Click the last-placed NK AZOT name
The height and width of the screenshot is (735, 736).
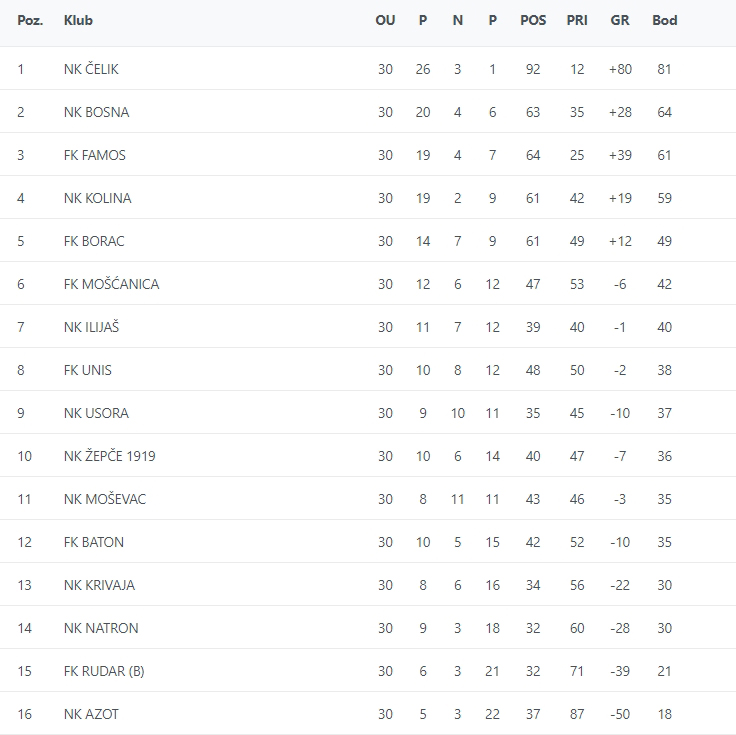[x=91, y=714]
